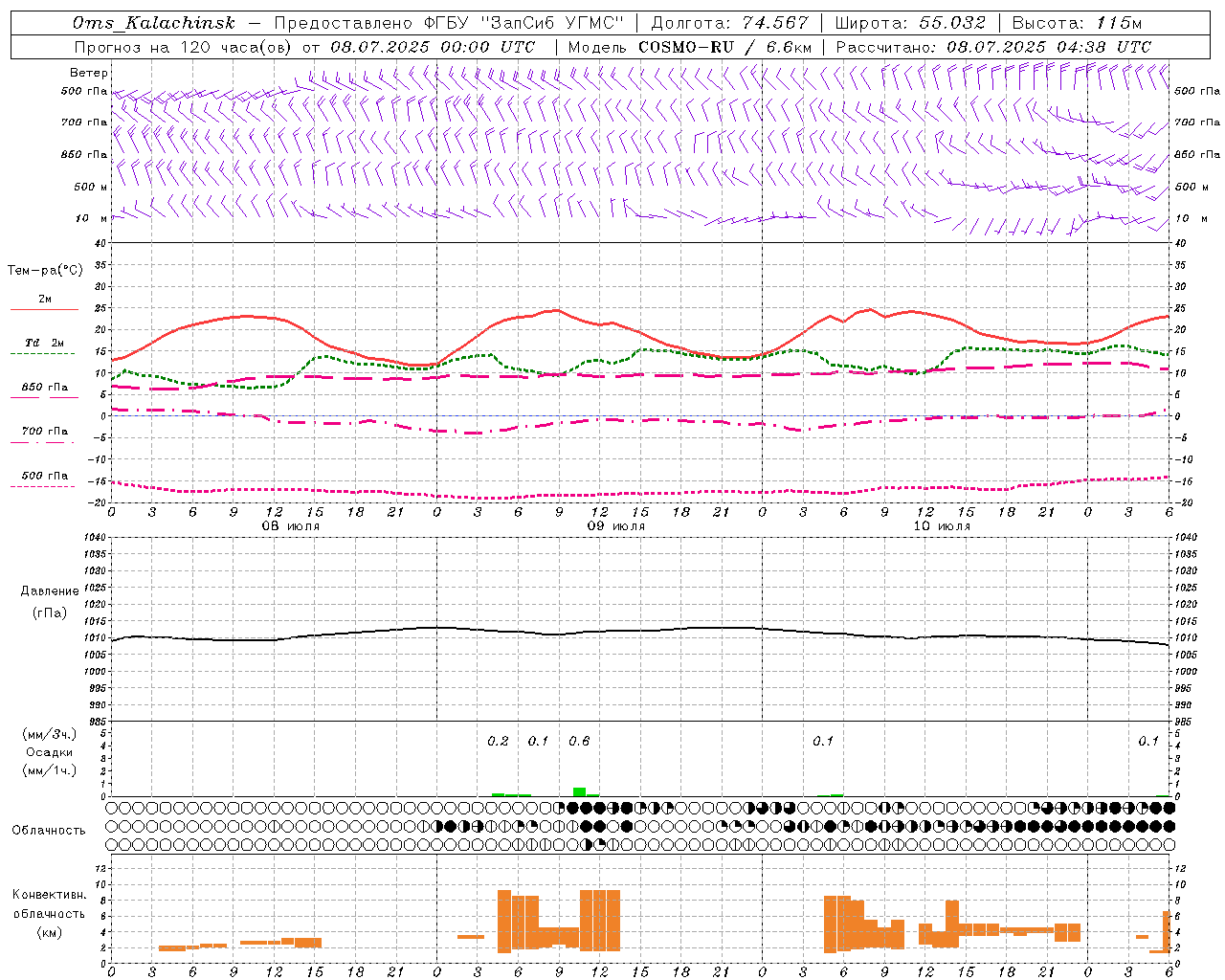The height and width of the screenshot is (980, 1225).
Task: Click the calculation time 08.07.2025 04:38 UTC
Action: click(x=1049, y=47)
